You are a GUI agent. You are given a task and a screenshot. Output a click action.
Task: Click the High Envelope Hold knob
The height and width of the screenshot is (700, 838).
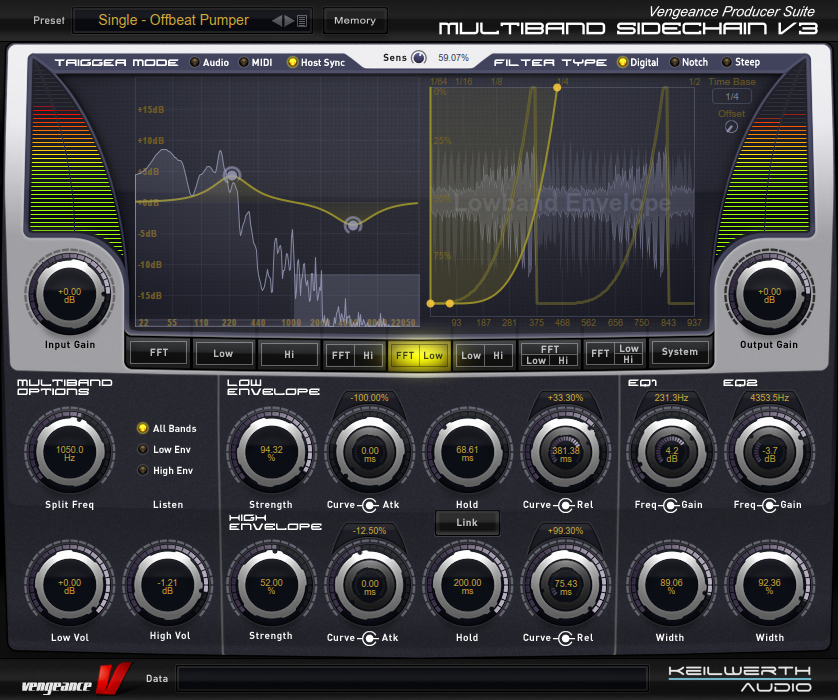[x=467, y=584]
